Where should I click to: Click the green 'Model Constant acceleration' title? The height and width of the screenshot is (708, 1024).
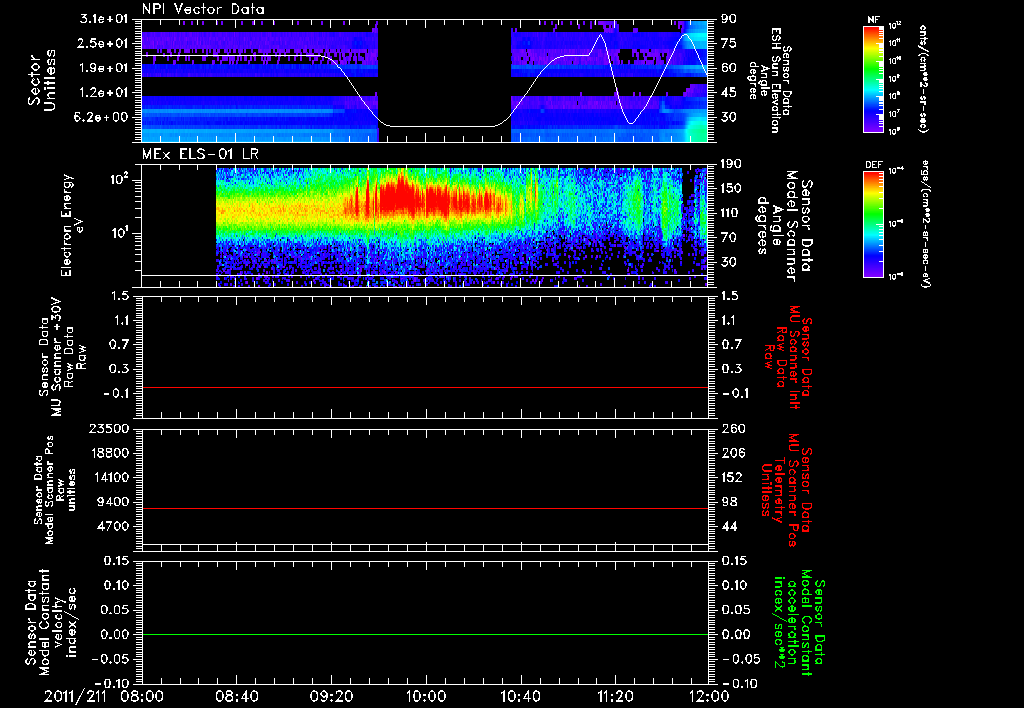point(799,624)
